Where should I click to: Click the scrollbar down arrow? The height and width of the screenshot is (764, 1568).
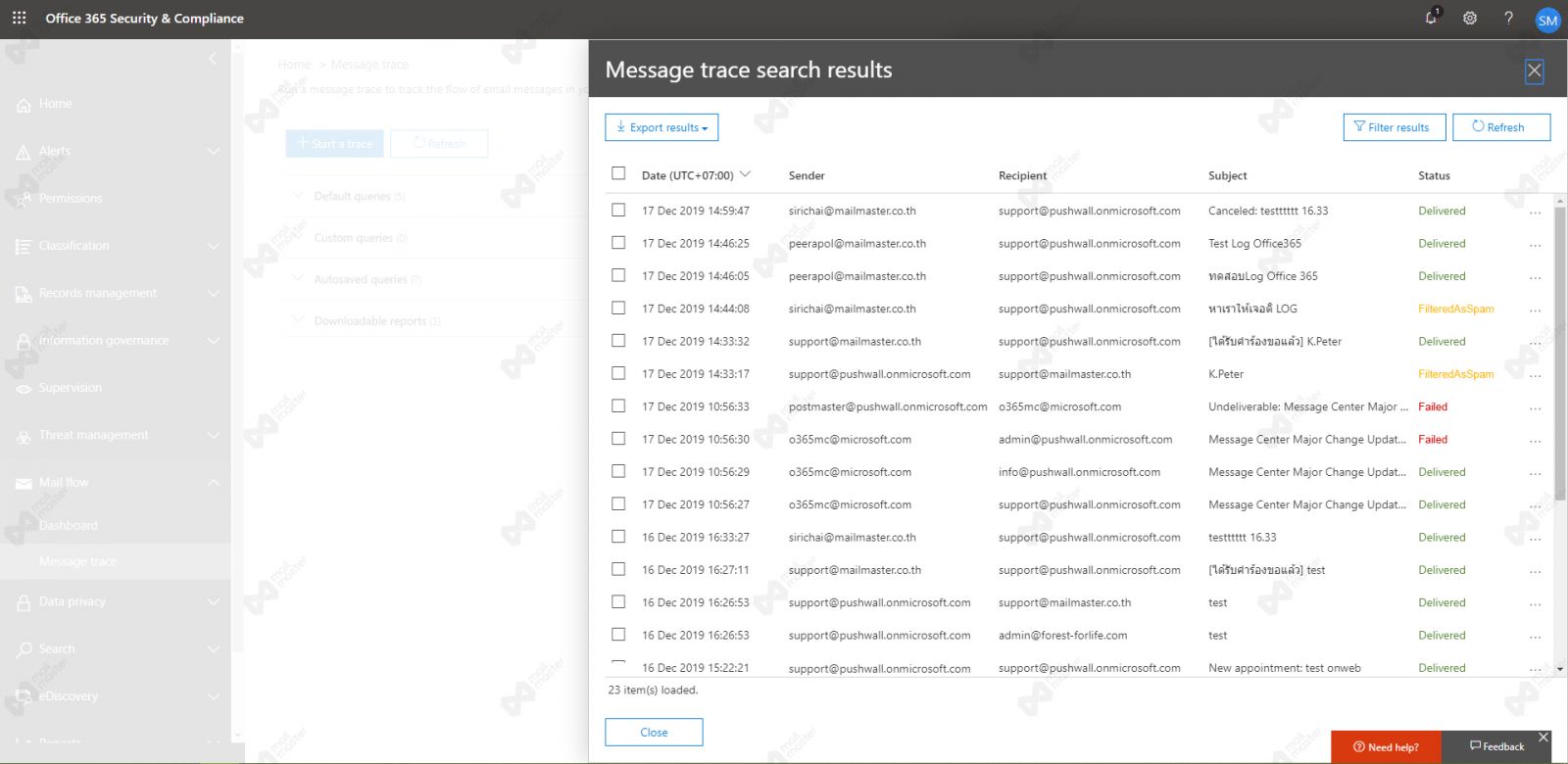(1559, 669)
